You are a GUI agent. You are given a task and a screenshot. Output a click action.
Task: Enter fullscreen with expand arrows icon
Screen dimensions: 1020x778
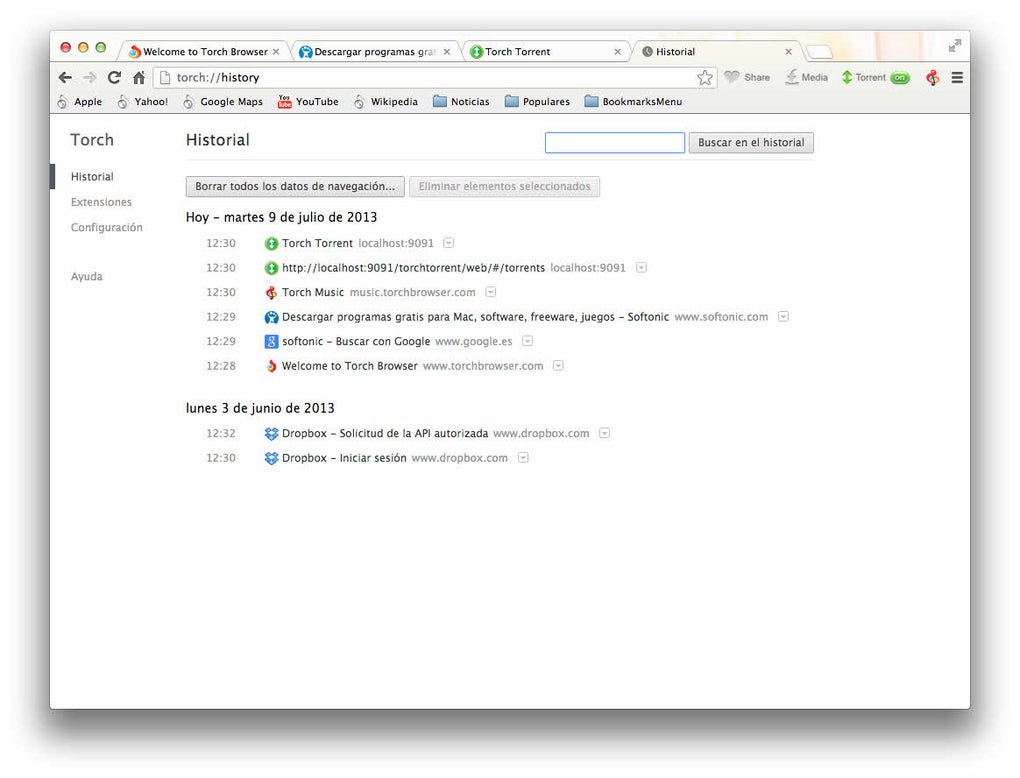click(x=954, y=45)
